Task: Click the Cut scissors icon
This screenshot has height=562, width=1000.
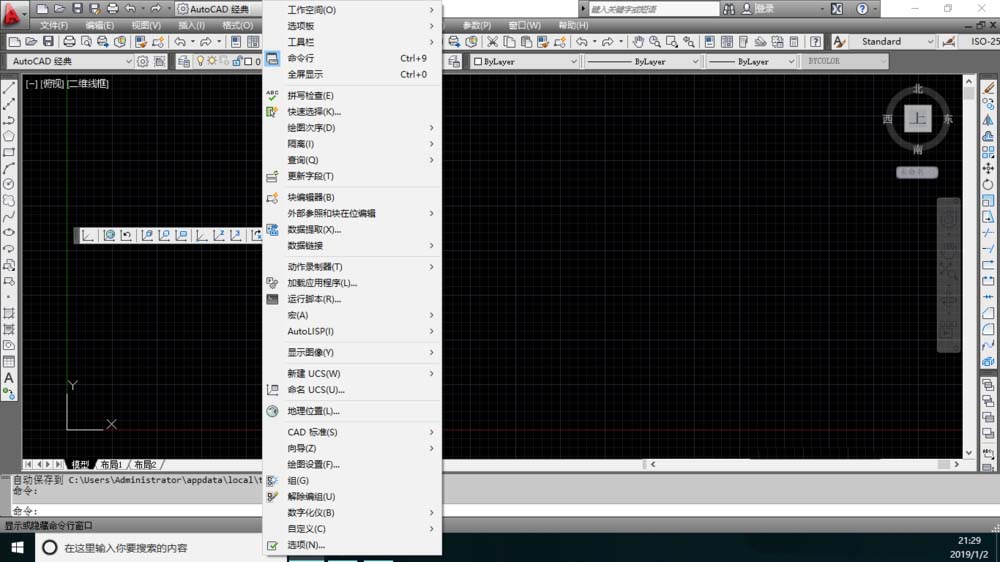Action: pos(492,41)
